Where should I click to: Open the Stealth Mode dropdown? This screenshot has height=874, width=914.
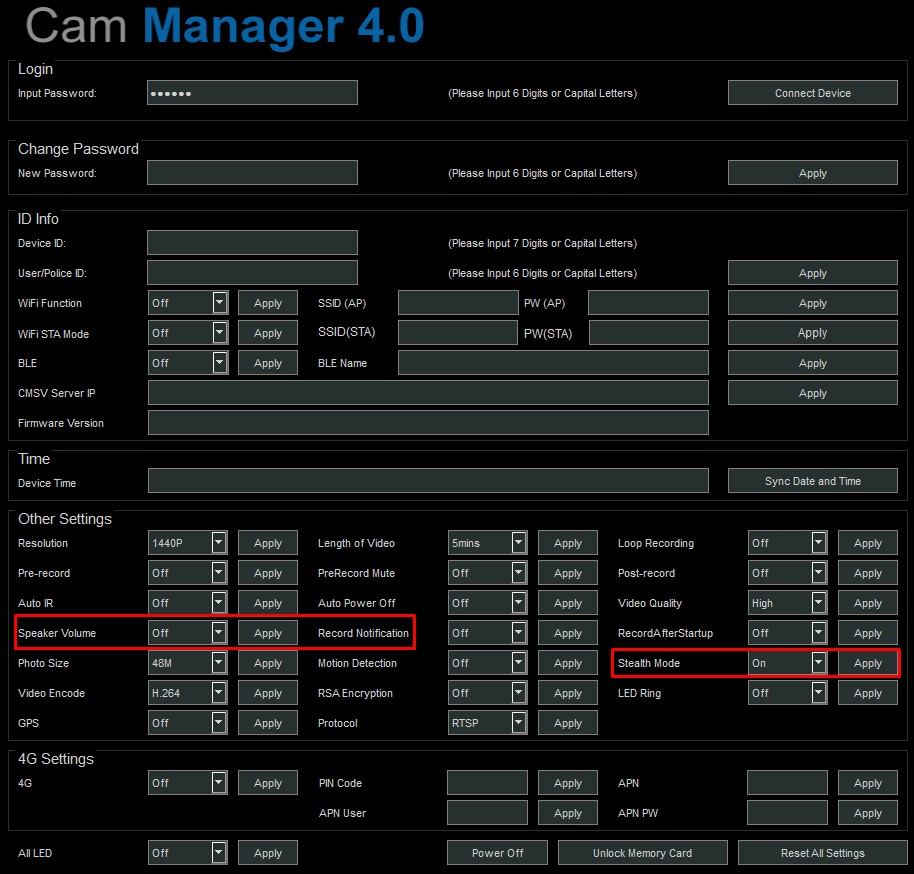click(x=788, y=663)
